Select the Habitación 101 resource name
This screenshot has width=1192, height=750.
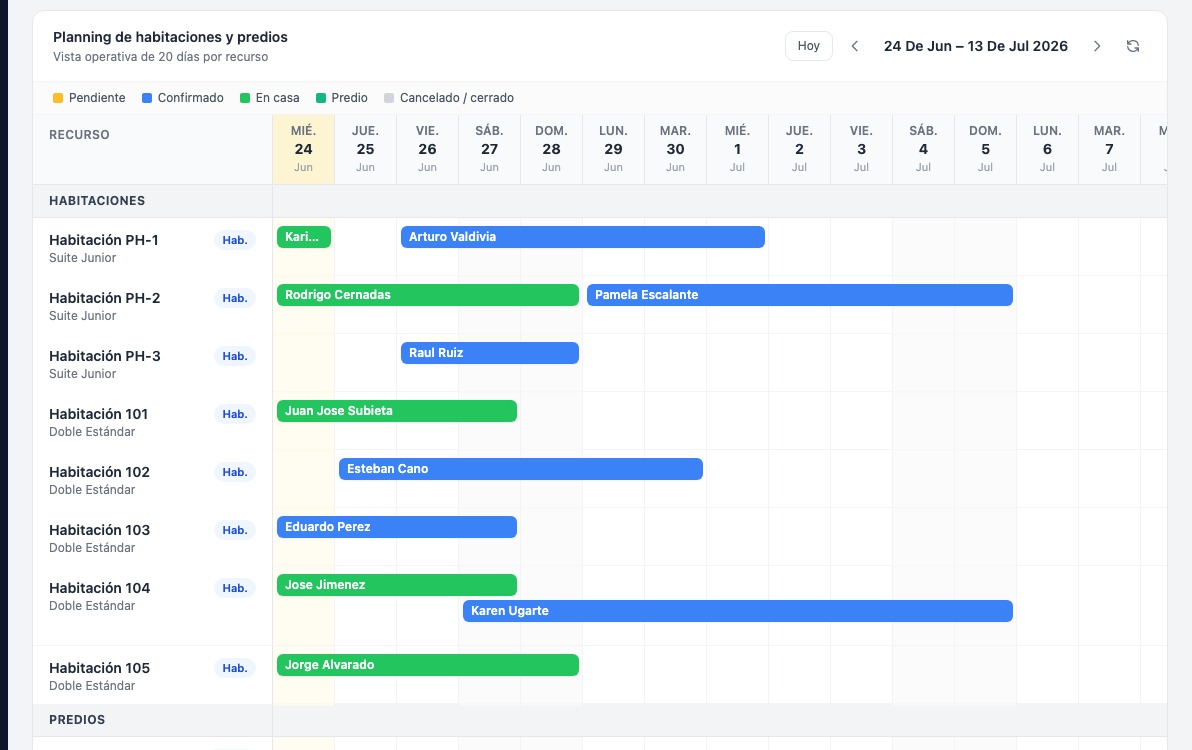click(99, 414)
